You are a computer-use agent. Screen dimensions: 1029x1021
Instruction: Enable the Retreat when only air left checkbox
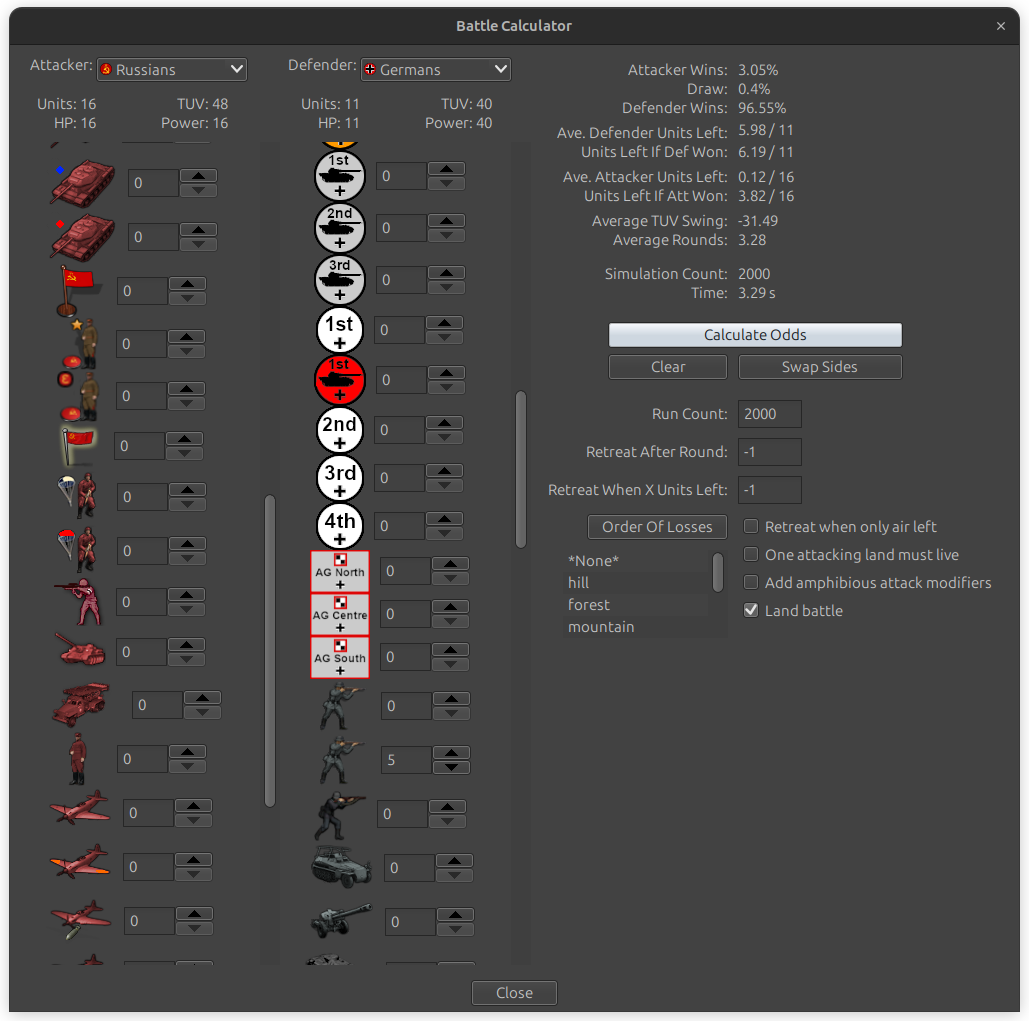click(750, 526)
